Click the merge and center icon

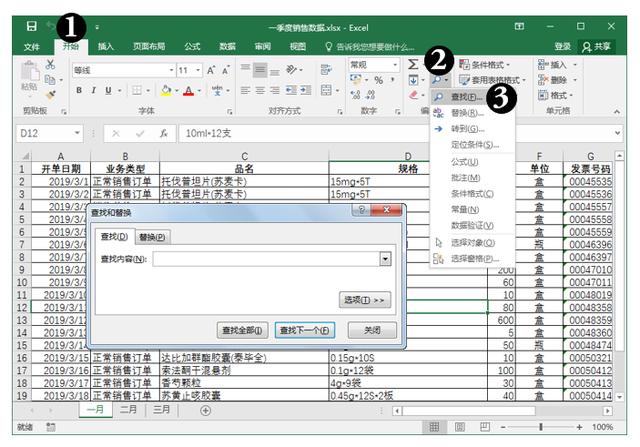326,90
